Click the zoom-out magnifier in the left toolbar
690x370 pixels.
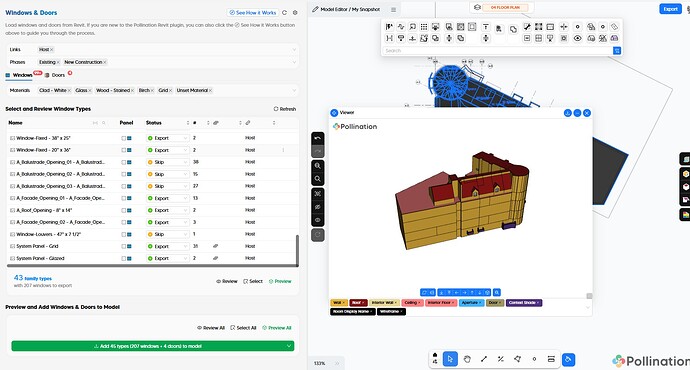pyautogui.click(x=318, y=179)
